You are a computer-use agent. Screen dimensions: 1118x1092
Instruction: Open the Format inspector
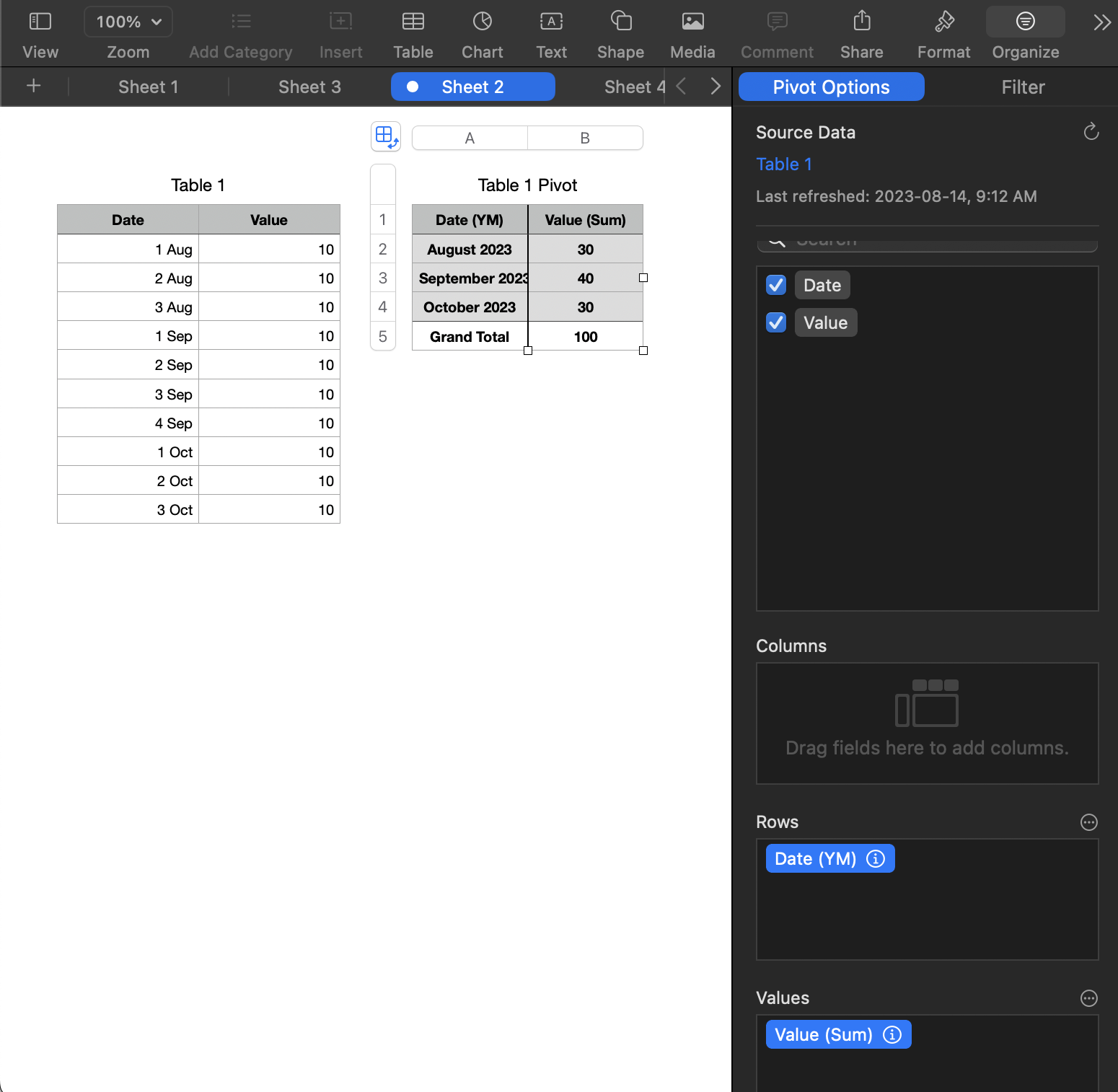[944, 34]
